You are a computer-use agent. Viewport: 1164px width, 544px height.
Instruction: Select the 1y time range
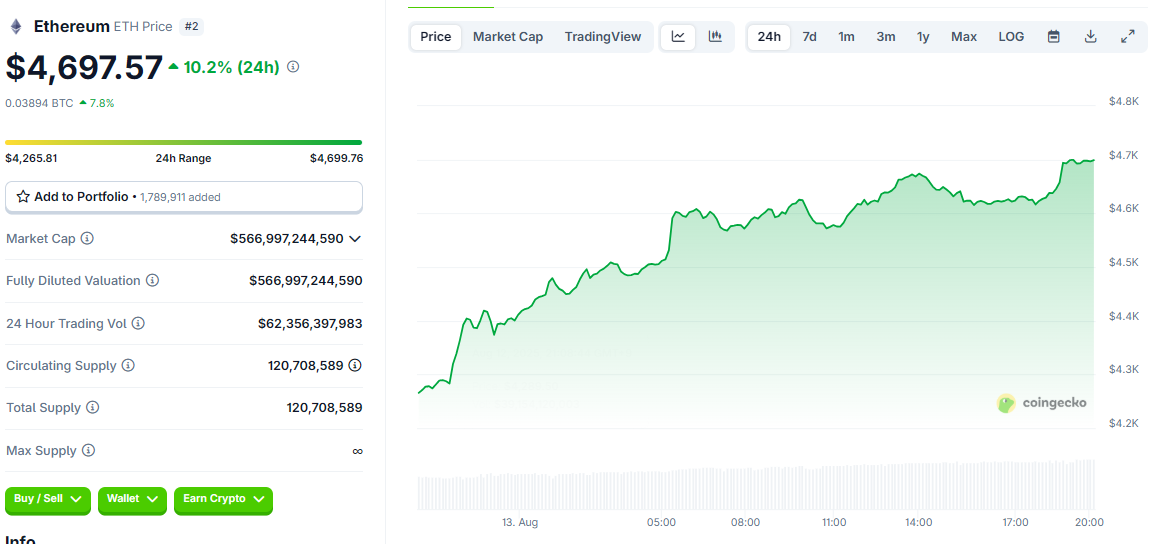point(923,36)
